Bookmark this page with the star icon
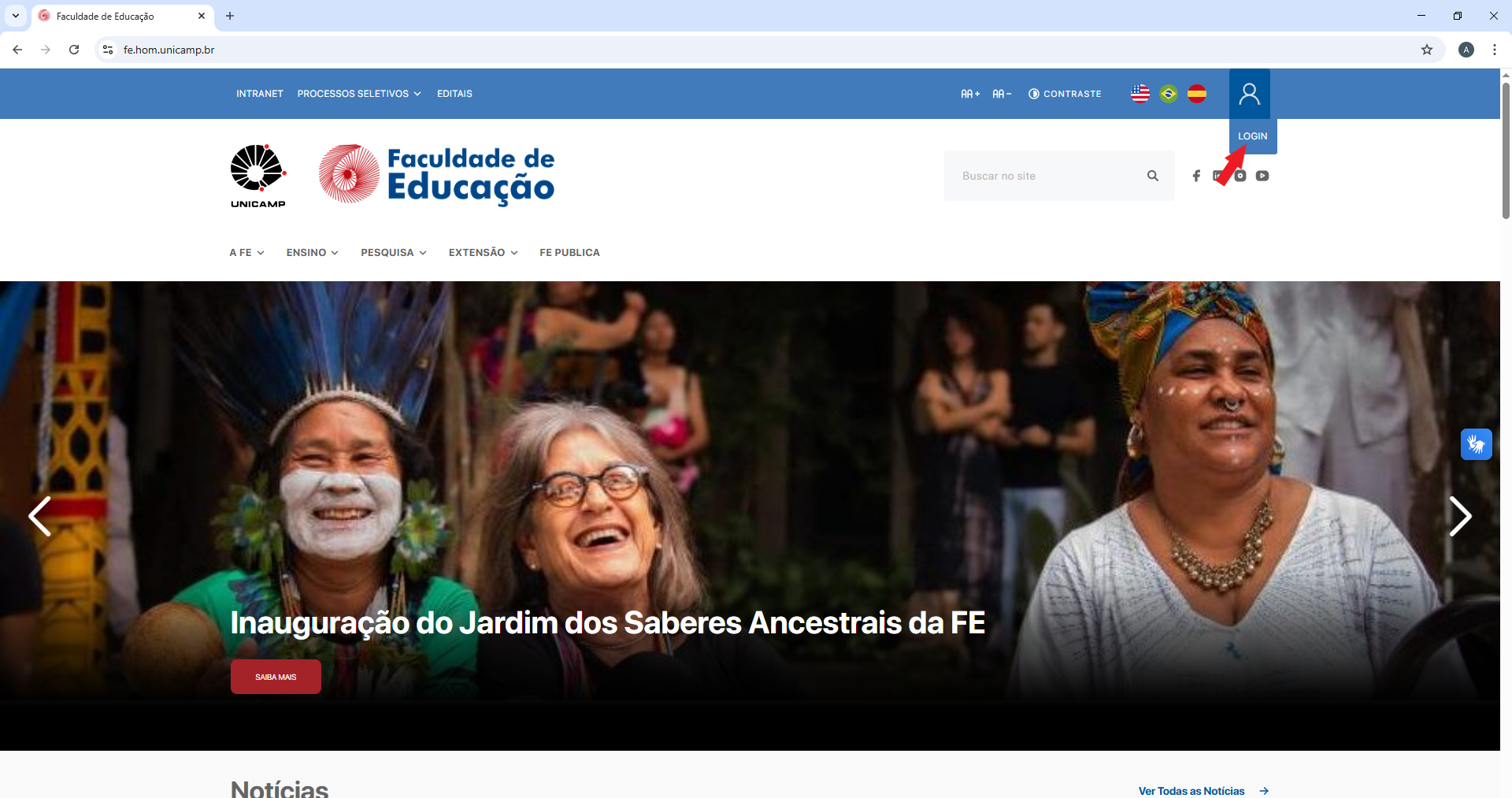 click(x=1427, y=50)
